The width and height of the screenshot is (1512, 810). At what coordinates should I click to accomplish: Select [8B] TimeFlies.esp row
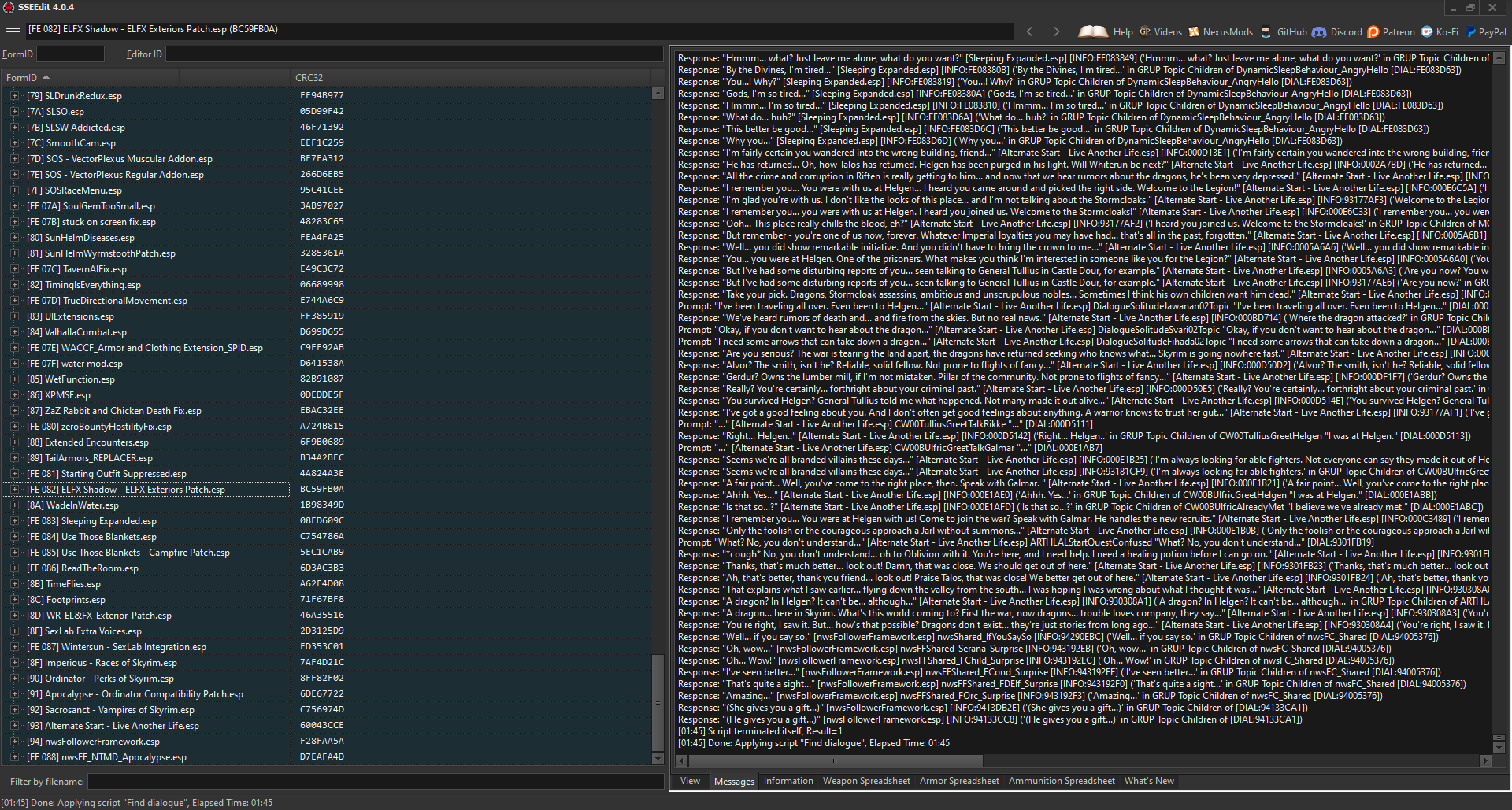pos(326,584)
